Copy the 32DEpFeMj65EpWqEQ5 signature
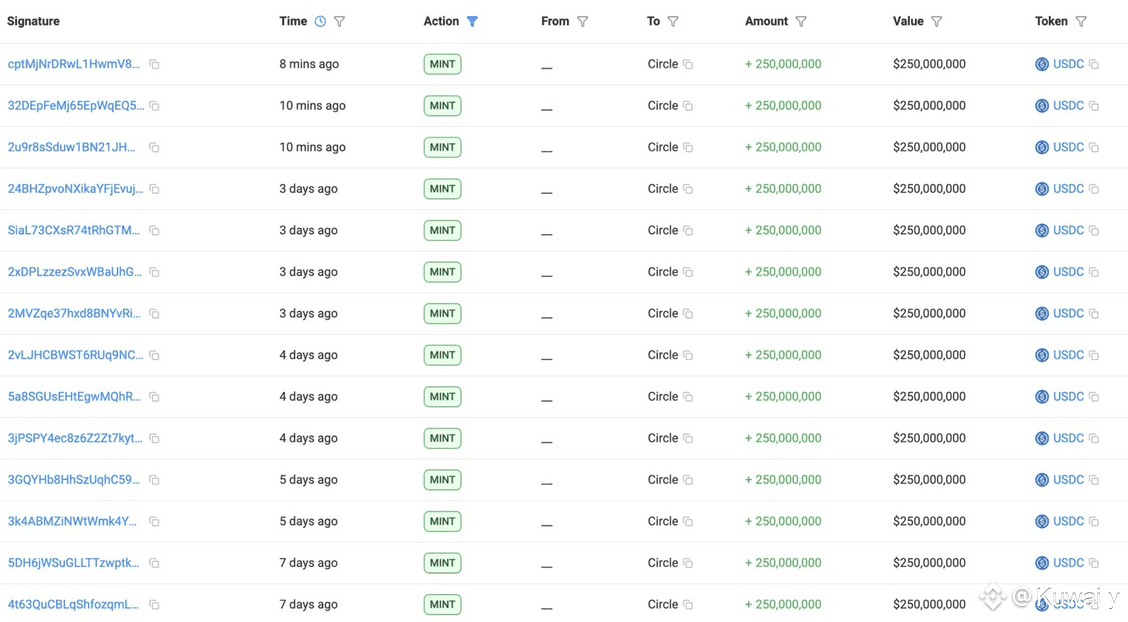Image resolution: width=1128 pixels, height=622 pixels. pyautogui.click(x=154, y=106)
